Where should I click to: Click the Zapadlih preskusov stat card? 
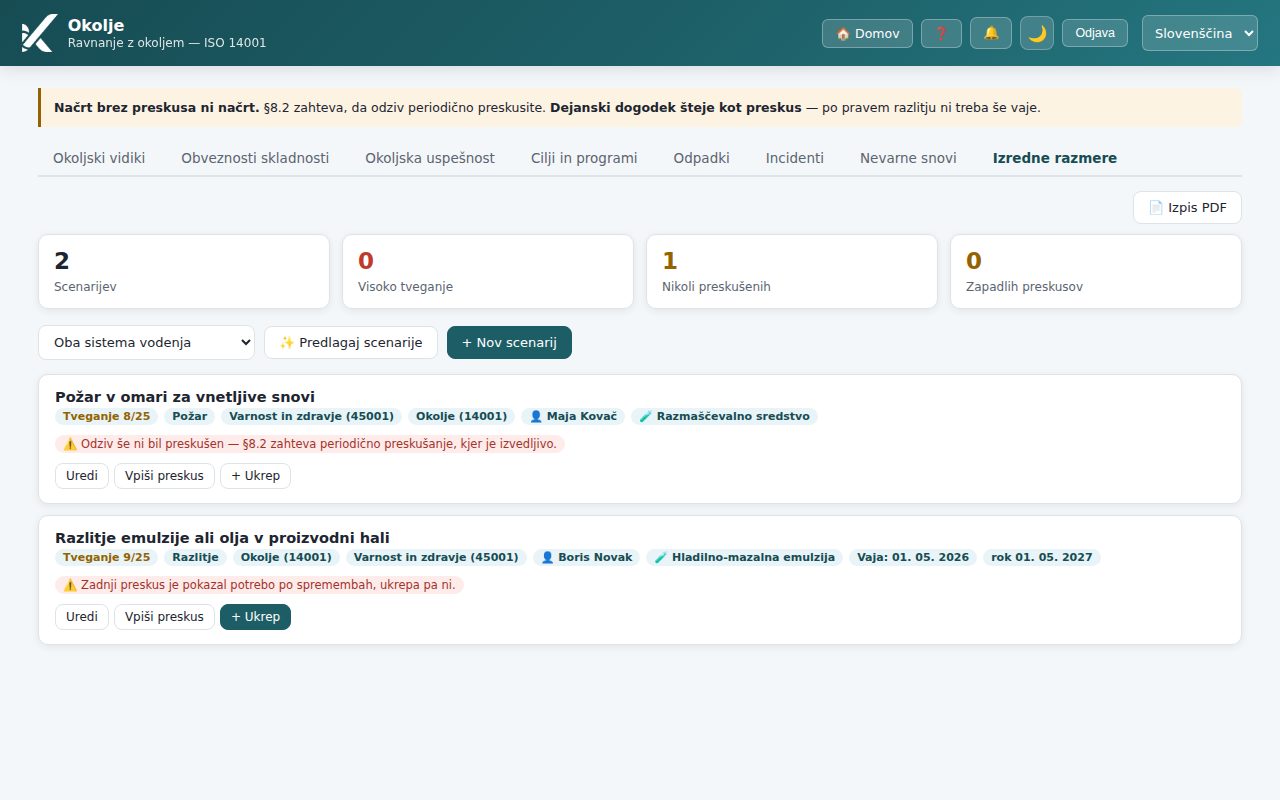1096,272
